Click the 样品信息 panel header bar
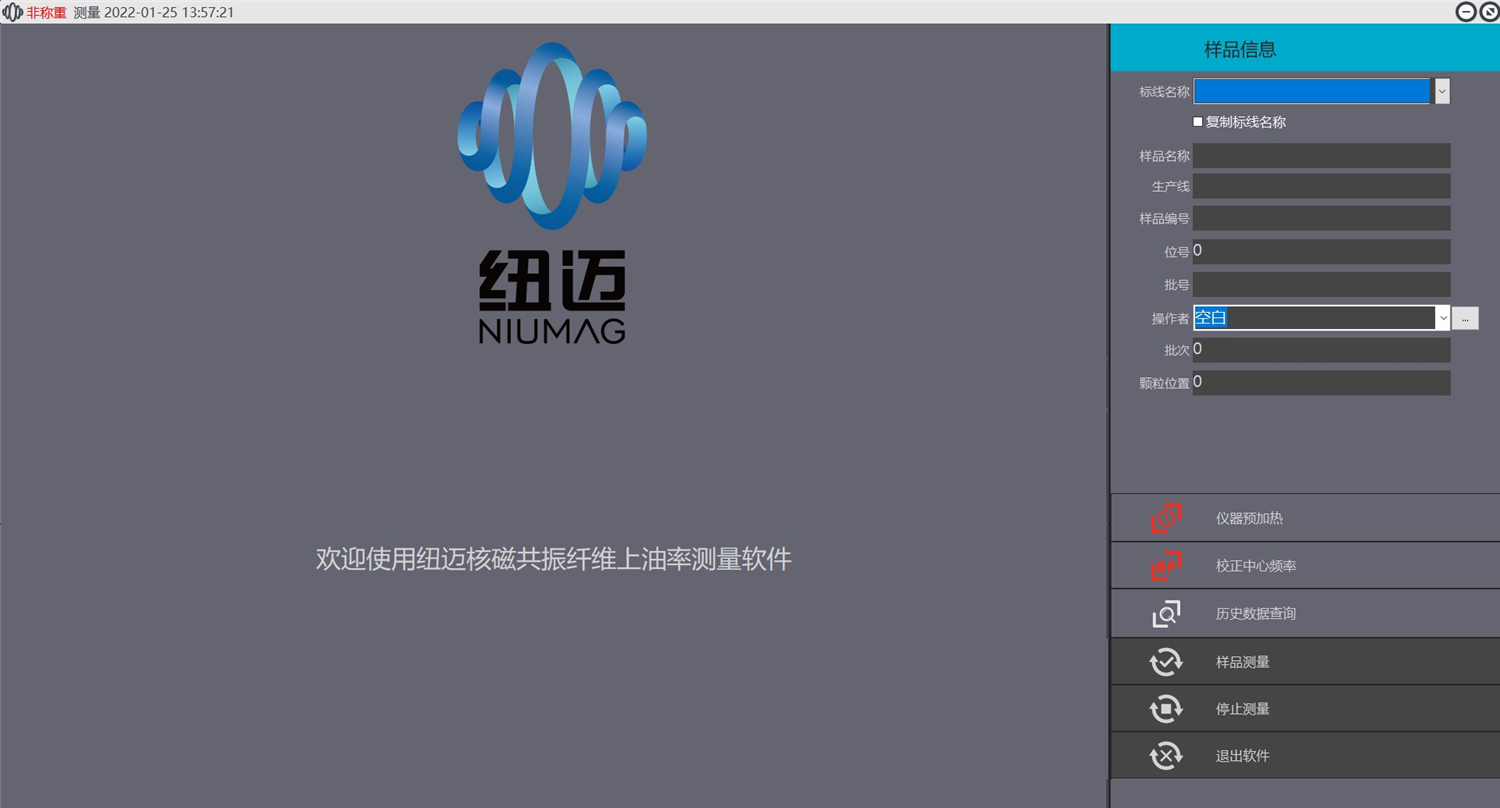 (x=1240, y=47)
